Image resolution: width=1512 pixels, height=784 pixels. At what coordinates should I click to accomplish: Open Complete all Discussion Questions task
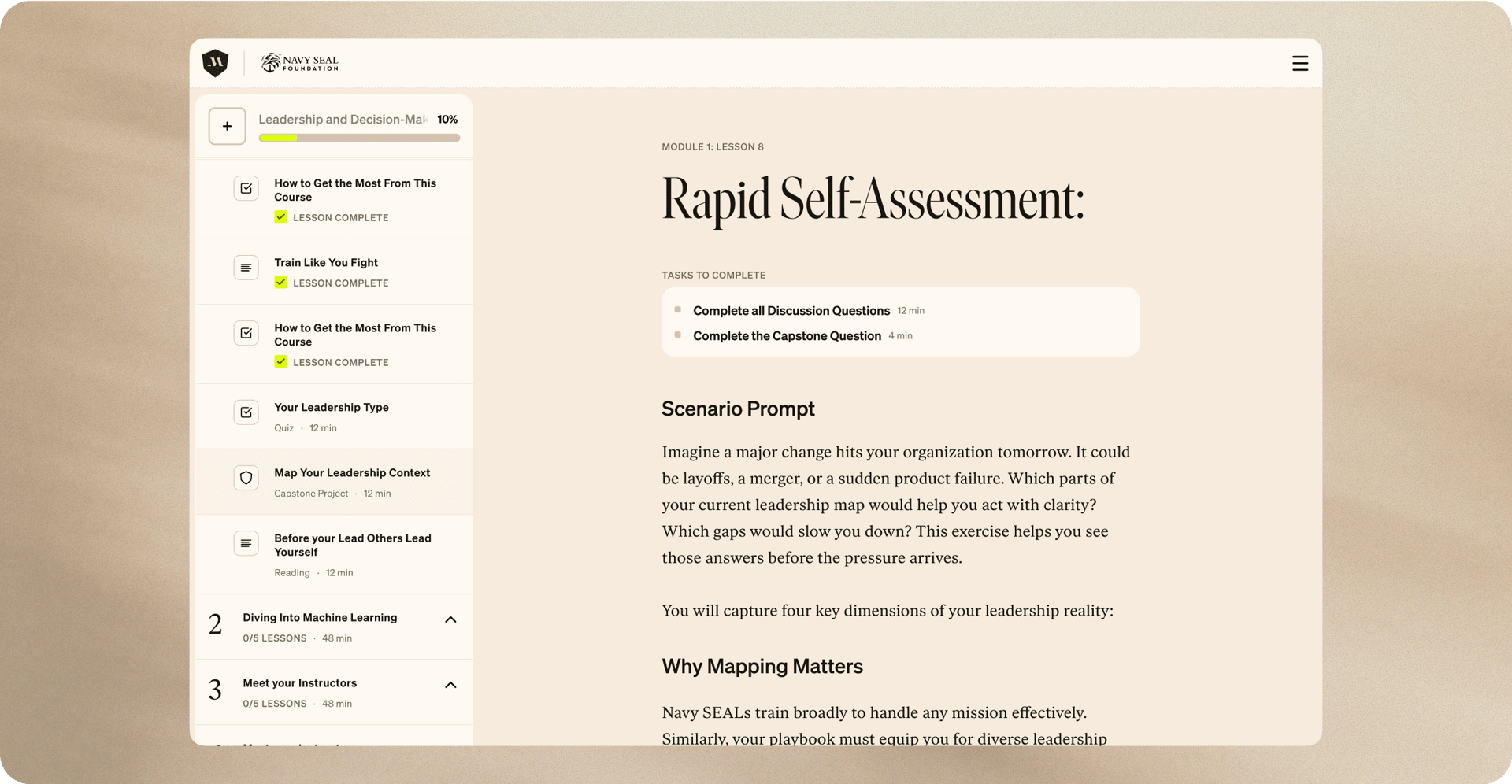[x=791, y=311]
